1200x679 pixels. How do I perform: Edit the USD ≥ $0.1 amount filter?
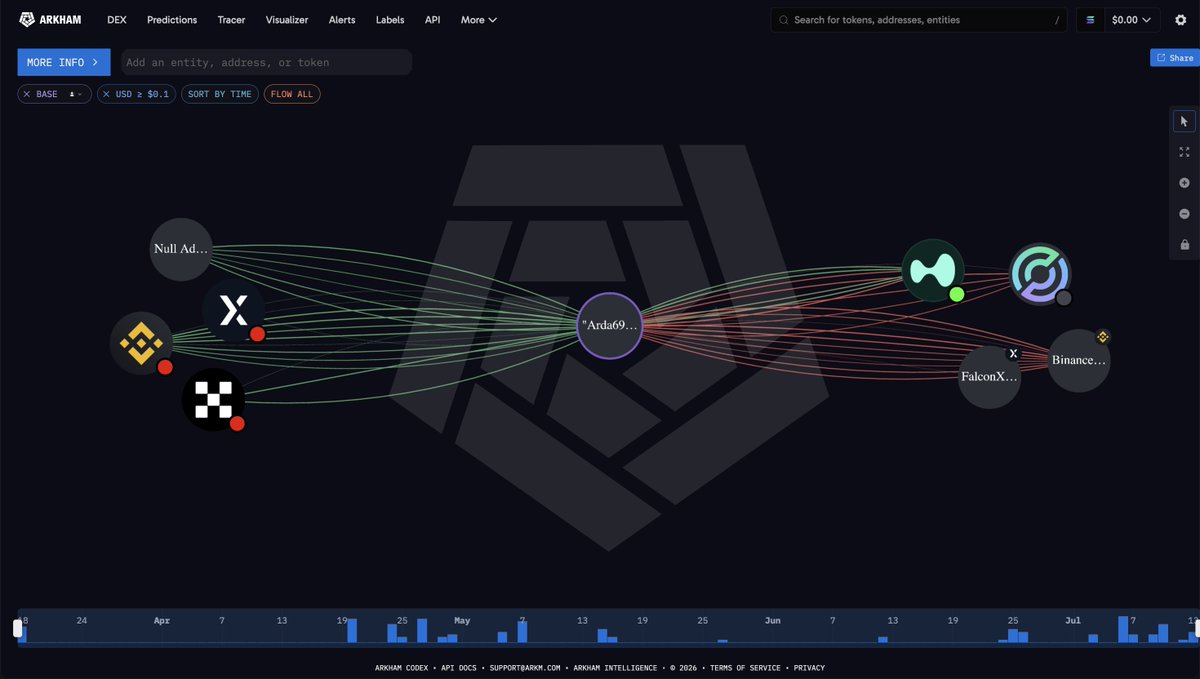(143, 94)
